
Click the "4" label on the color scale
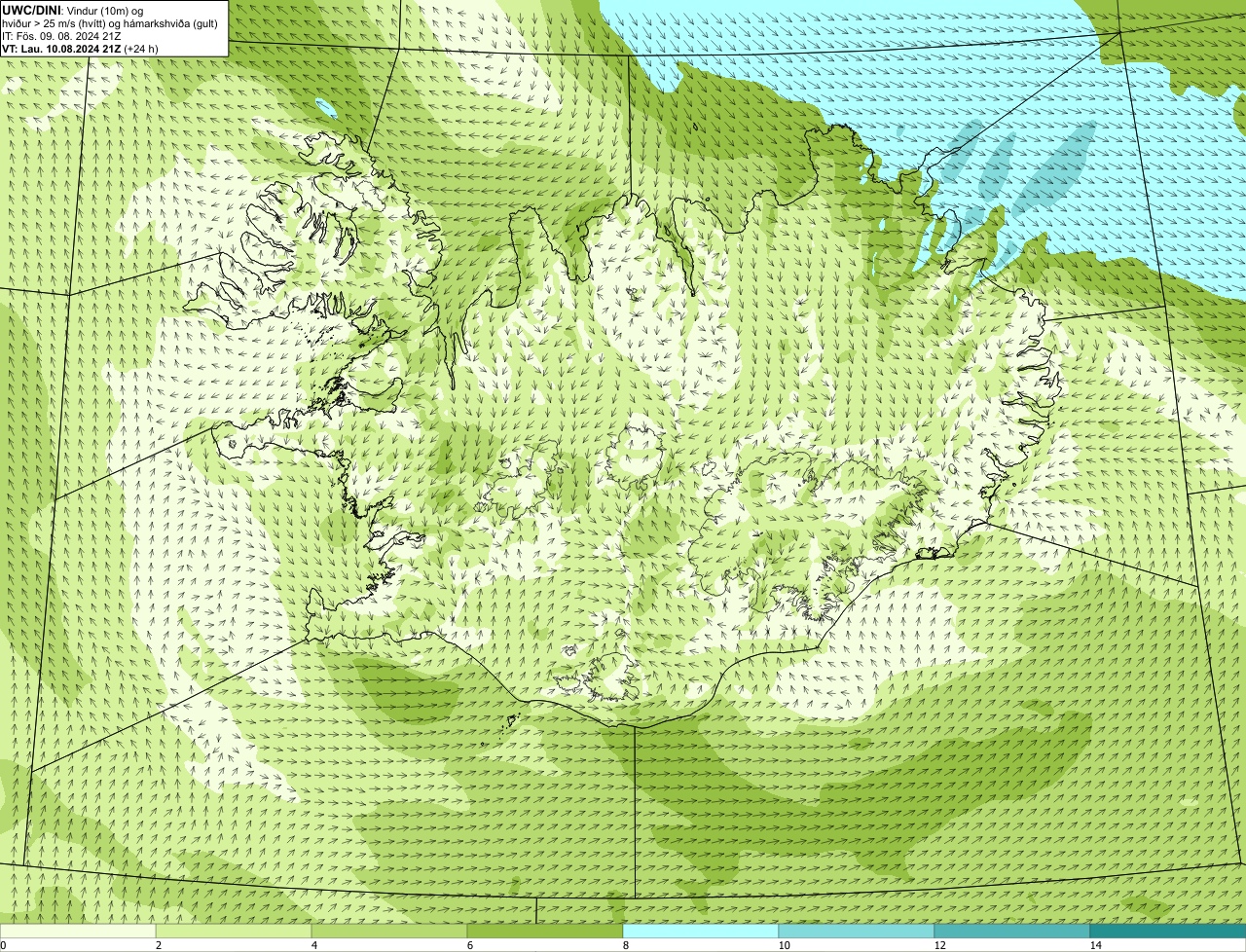point(314,945)
